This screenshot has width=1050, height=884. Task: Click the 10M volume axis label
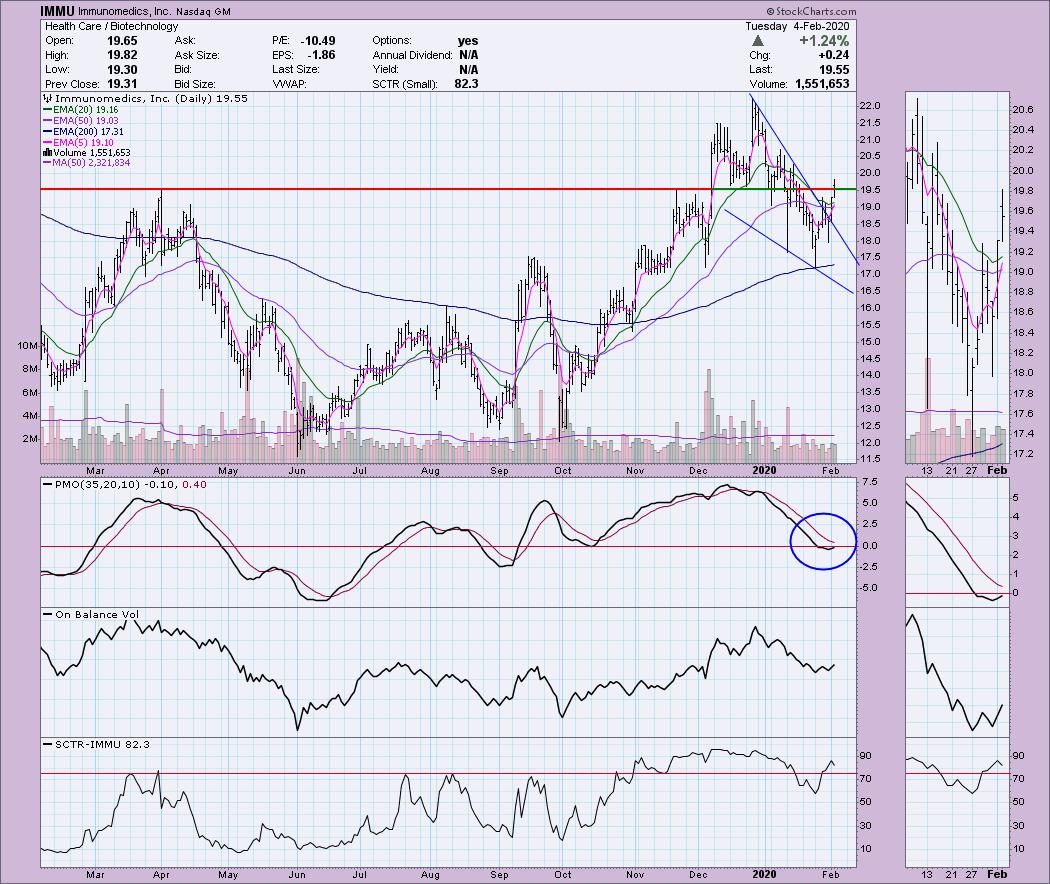point(27,346)
